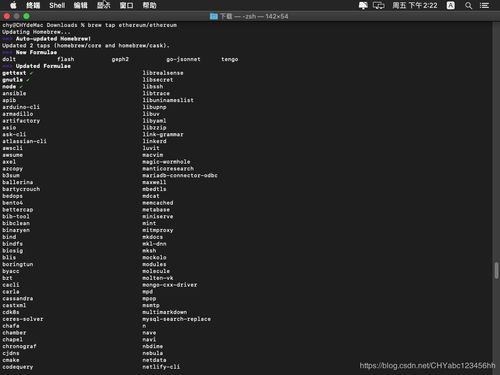Click the blog.csdn.net watermark link

click(427, 366)
